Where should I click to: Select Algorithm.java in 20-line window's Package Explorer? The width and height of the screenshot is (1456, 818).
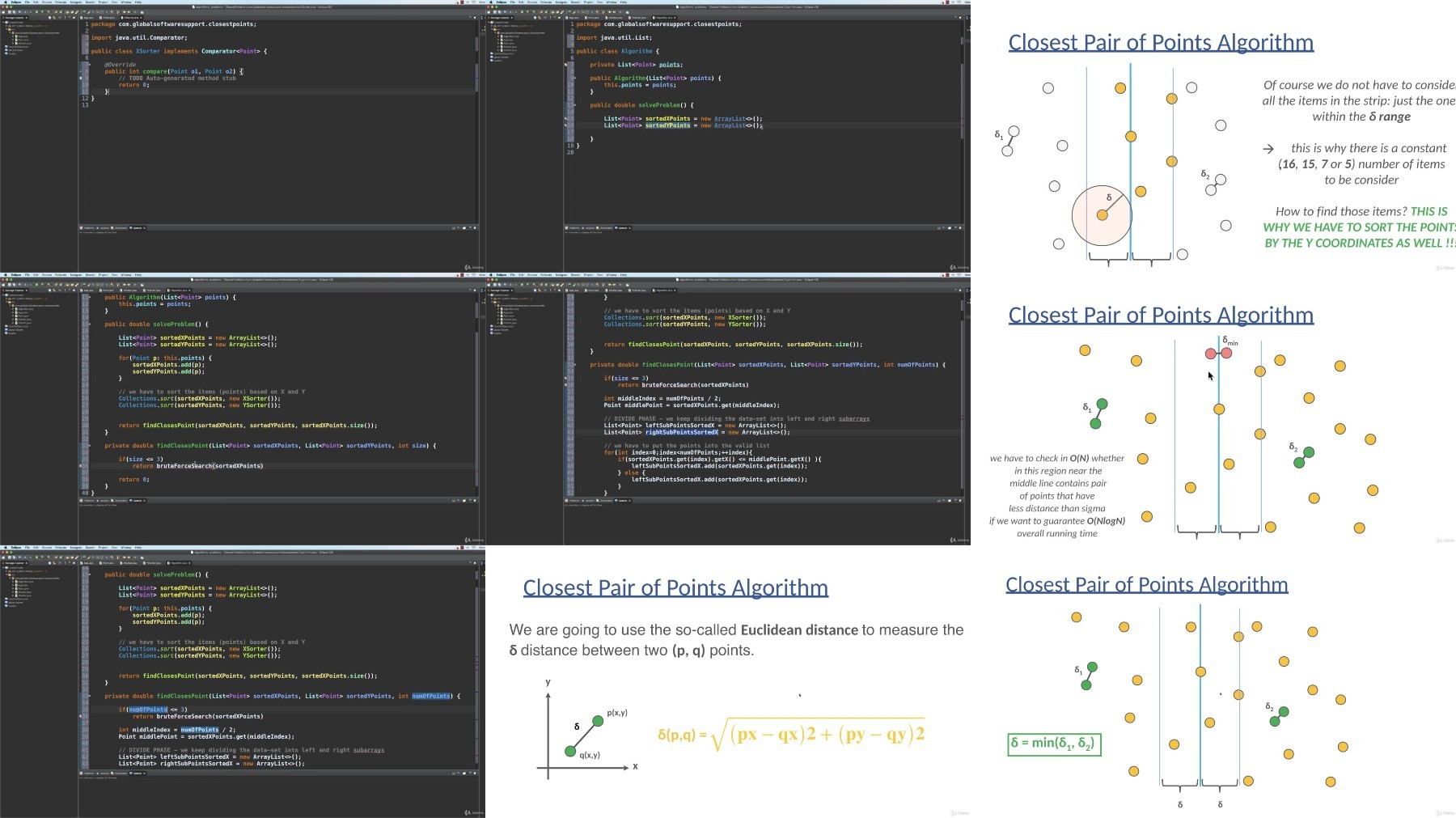coord(510,36)
